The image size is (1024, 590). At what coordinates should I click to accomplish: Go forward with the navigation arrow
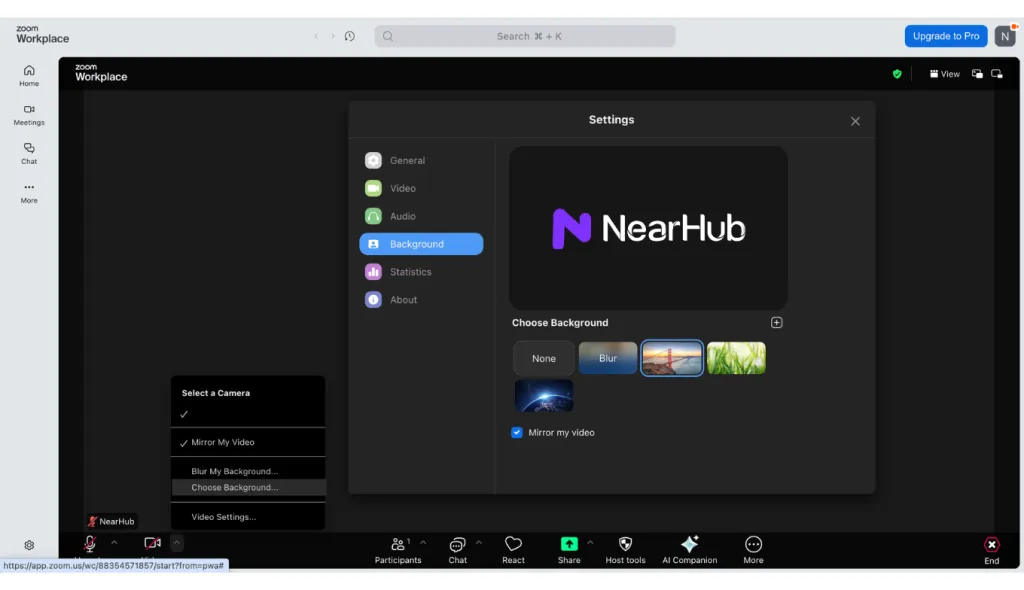pyautogui.click(x=333, y=37)
